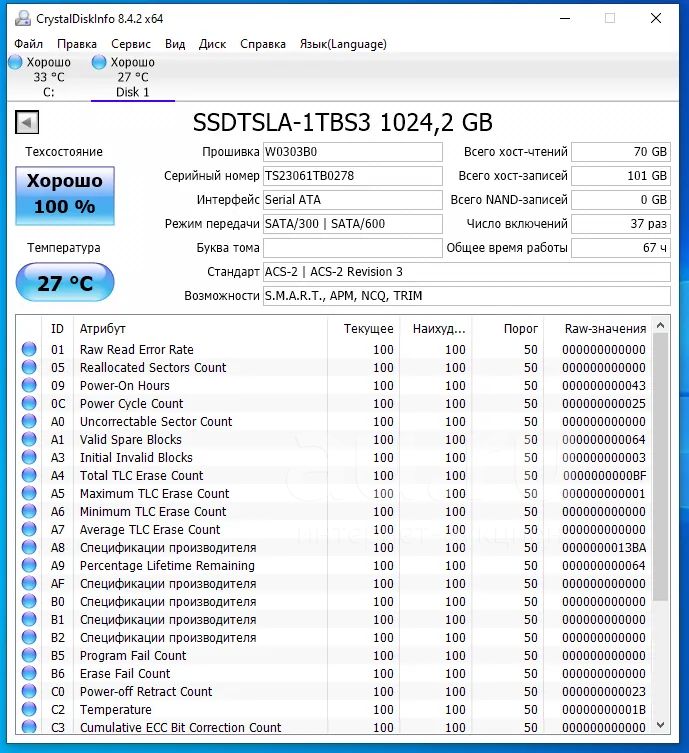Click the Атрибут column header
Viewport: 689px width, 753px height.
(200, 329)
